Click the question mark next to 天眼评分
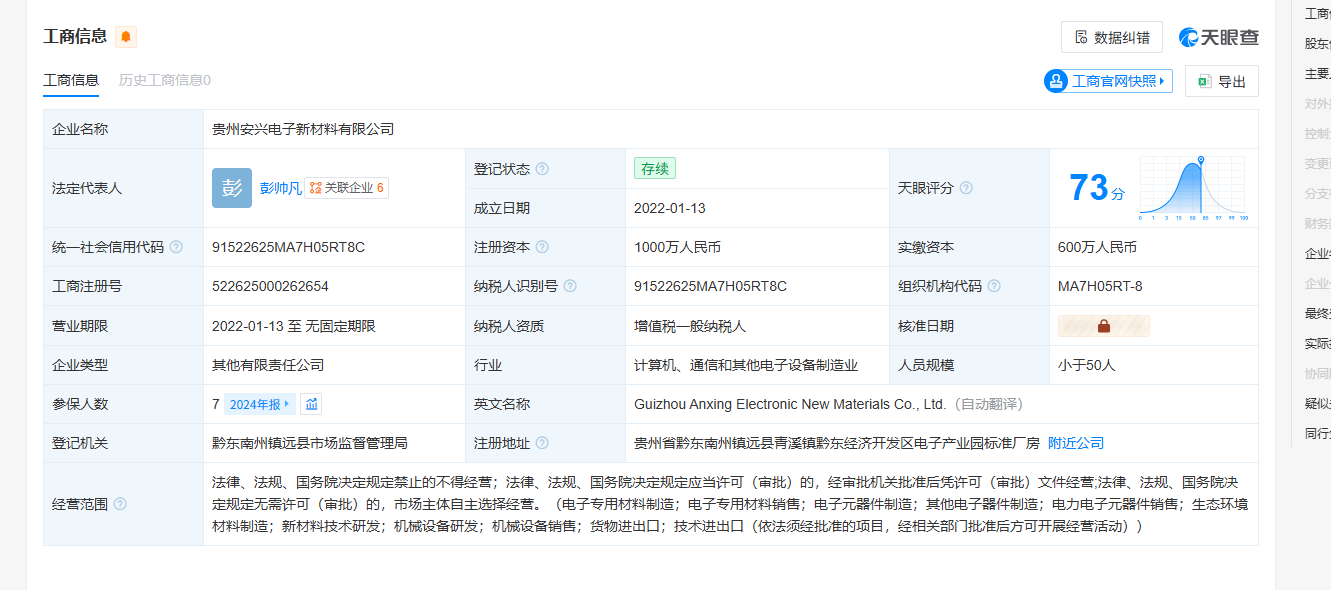 (966, 188)
